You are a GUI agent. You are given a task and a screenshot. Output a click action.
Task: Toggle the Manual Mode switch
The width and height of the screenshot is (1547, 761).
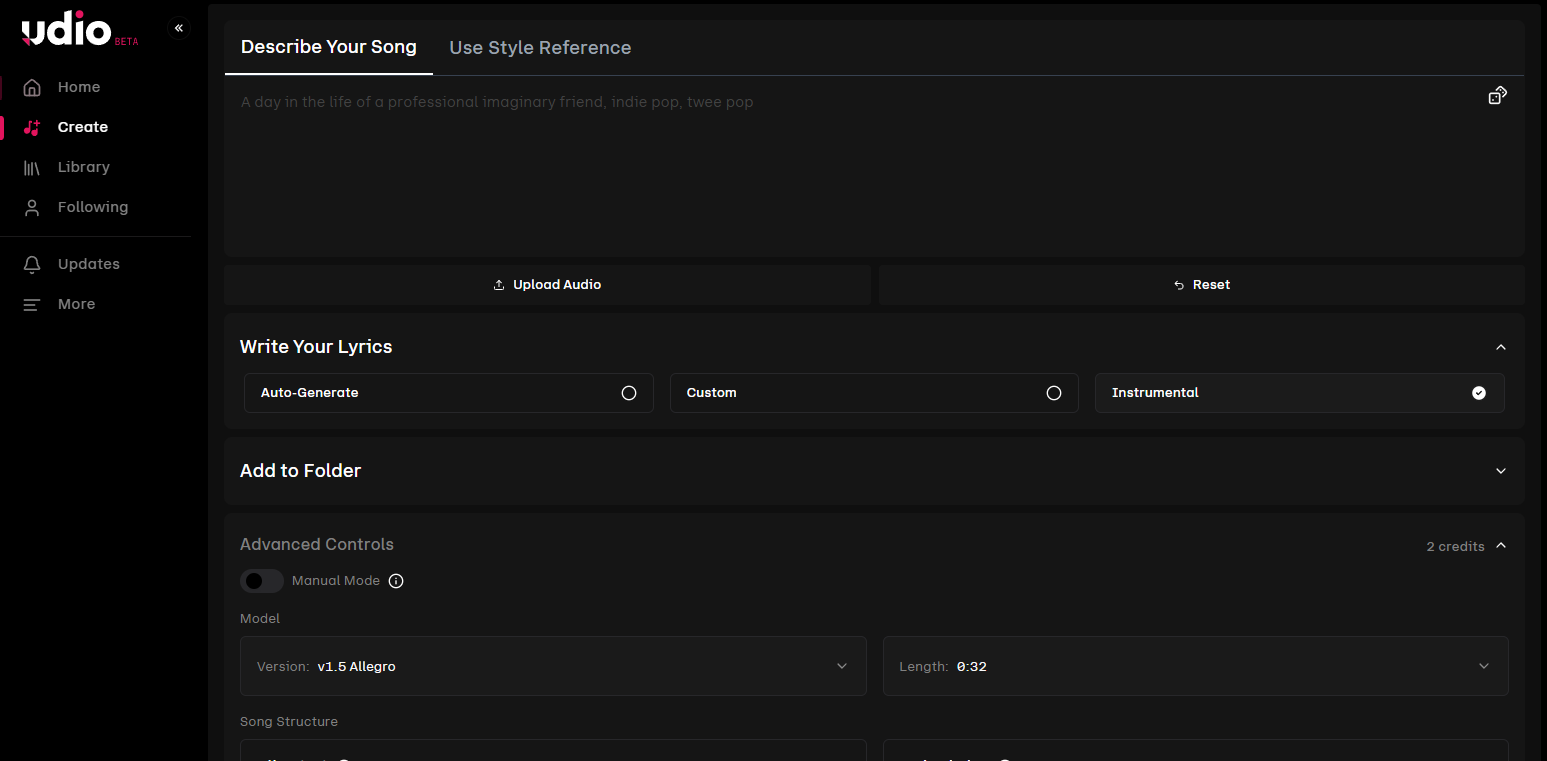pos(262,581)
